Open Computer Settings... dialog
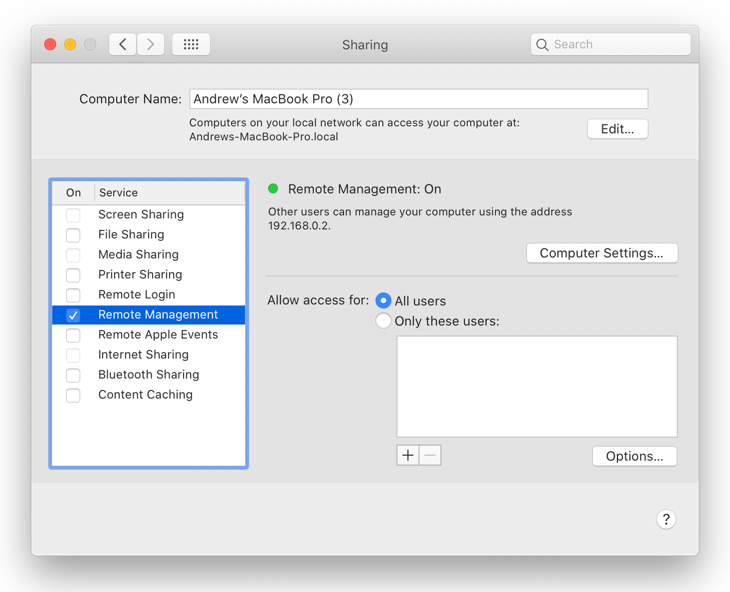The image size is (730, 592). (x=602, y=253)
